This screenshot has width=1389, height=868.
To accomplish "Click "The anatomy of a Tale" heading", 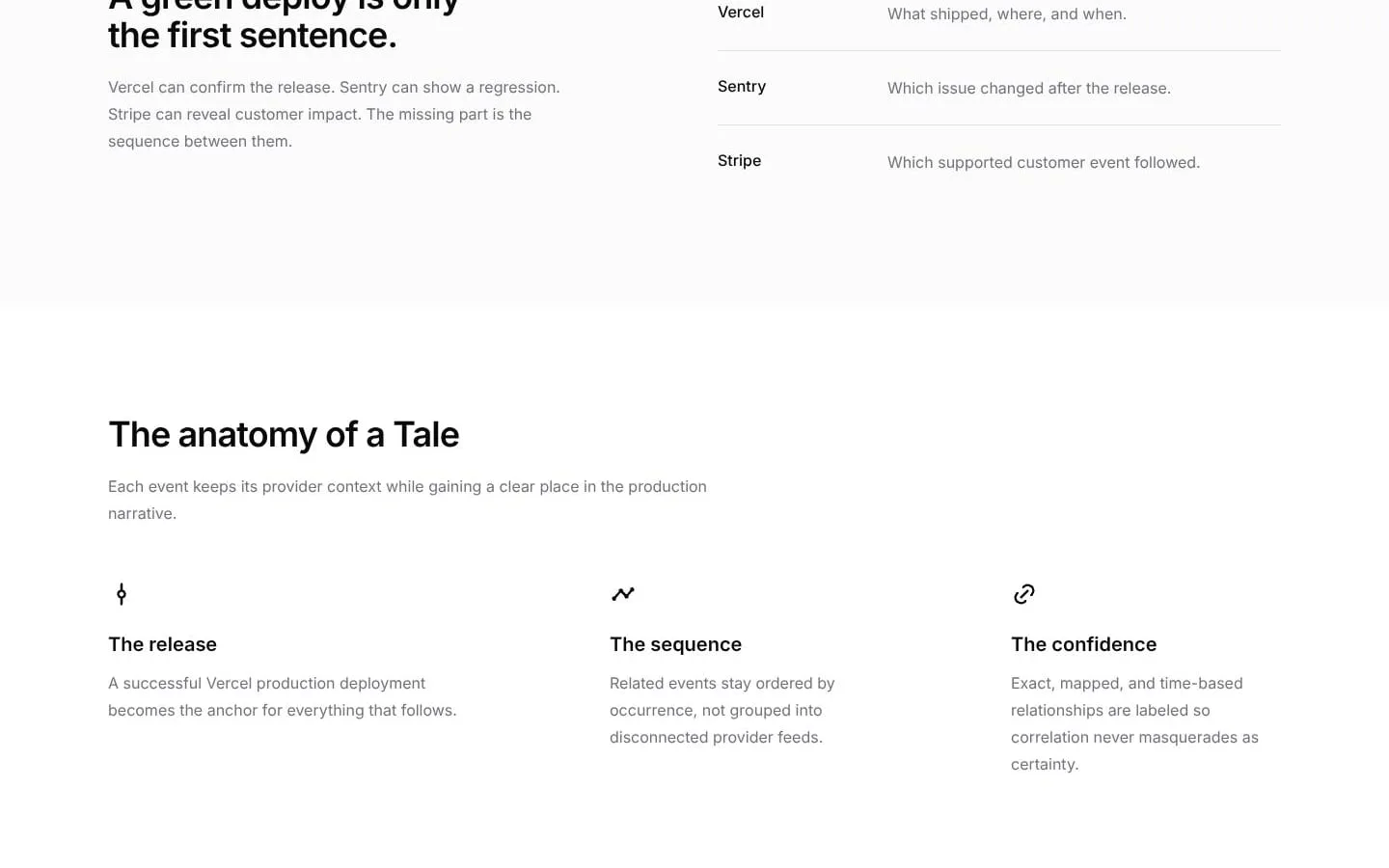I will click(284, 435).
